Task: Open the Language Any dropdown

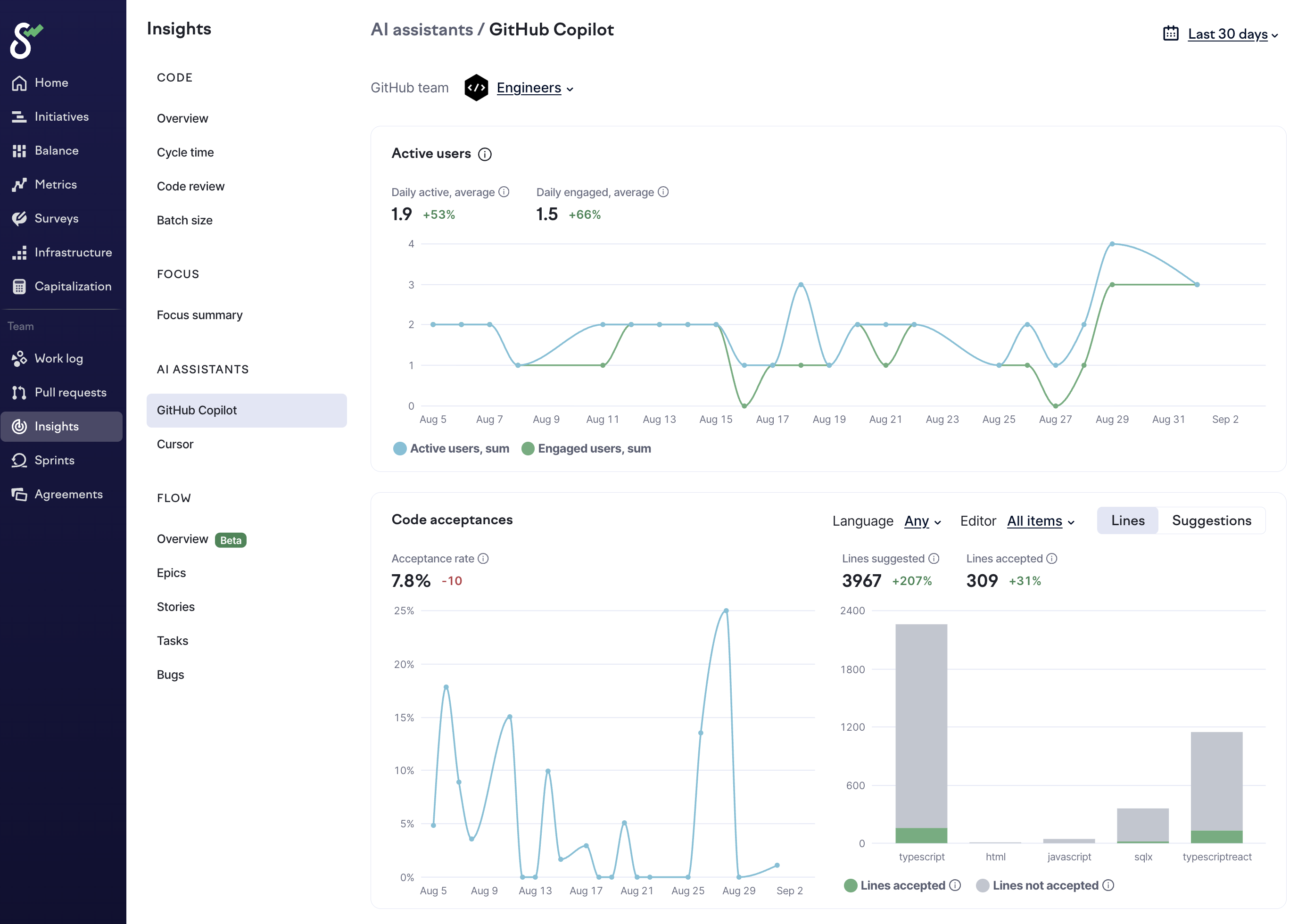Action: (922, 521)
